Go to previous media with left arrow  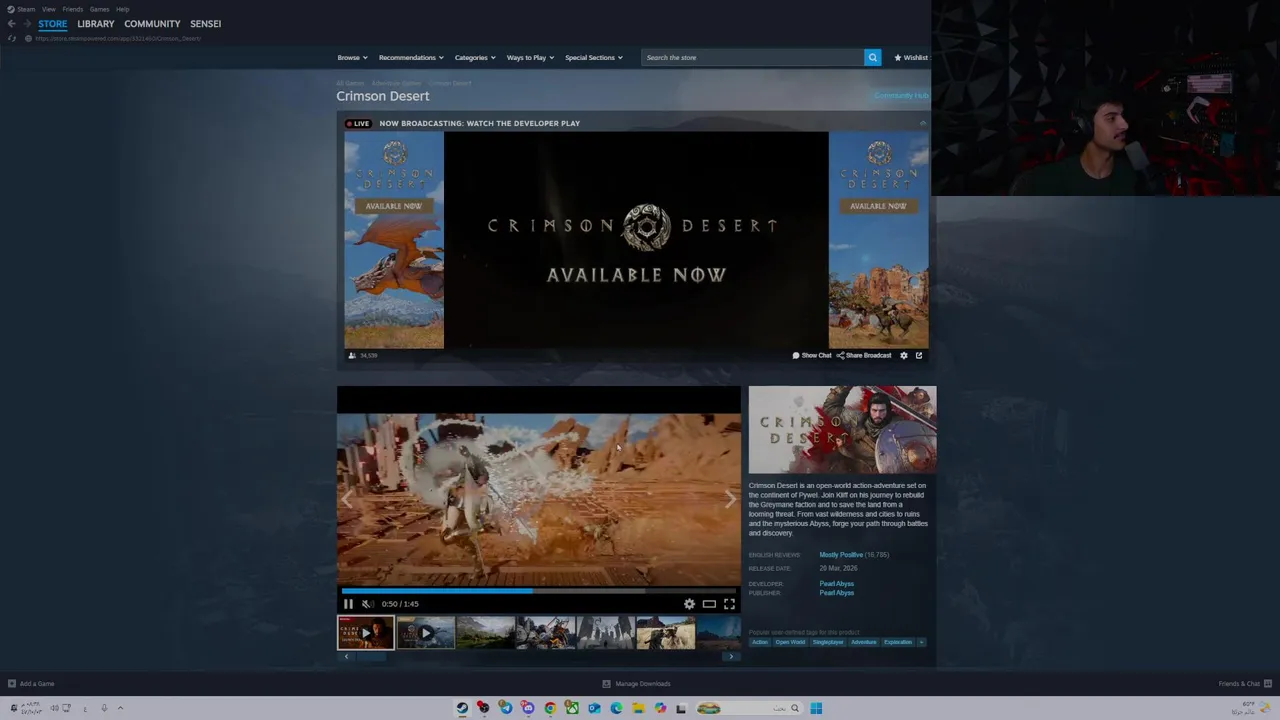click(x=347, y=498)
